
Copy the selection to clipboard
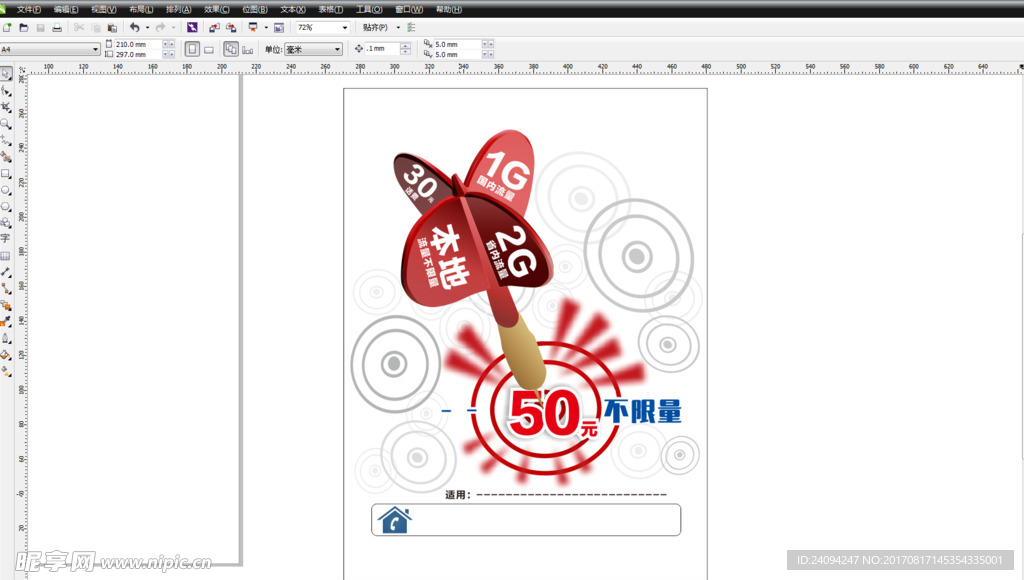(x=96, y=27)
